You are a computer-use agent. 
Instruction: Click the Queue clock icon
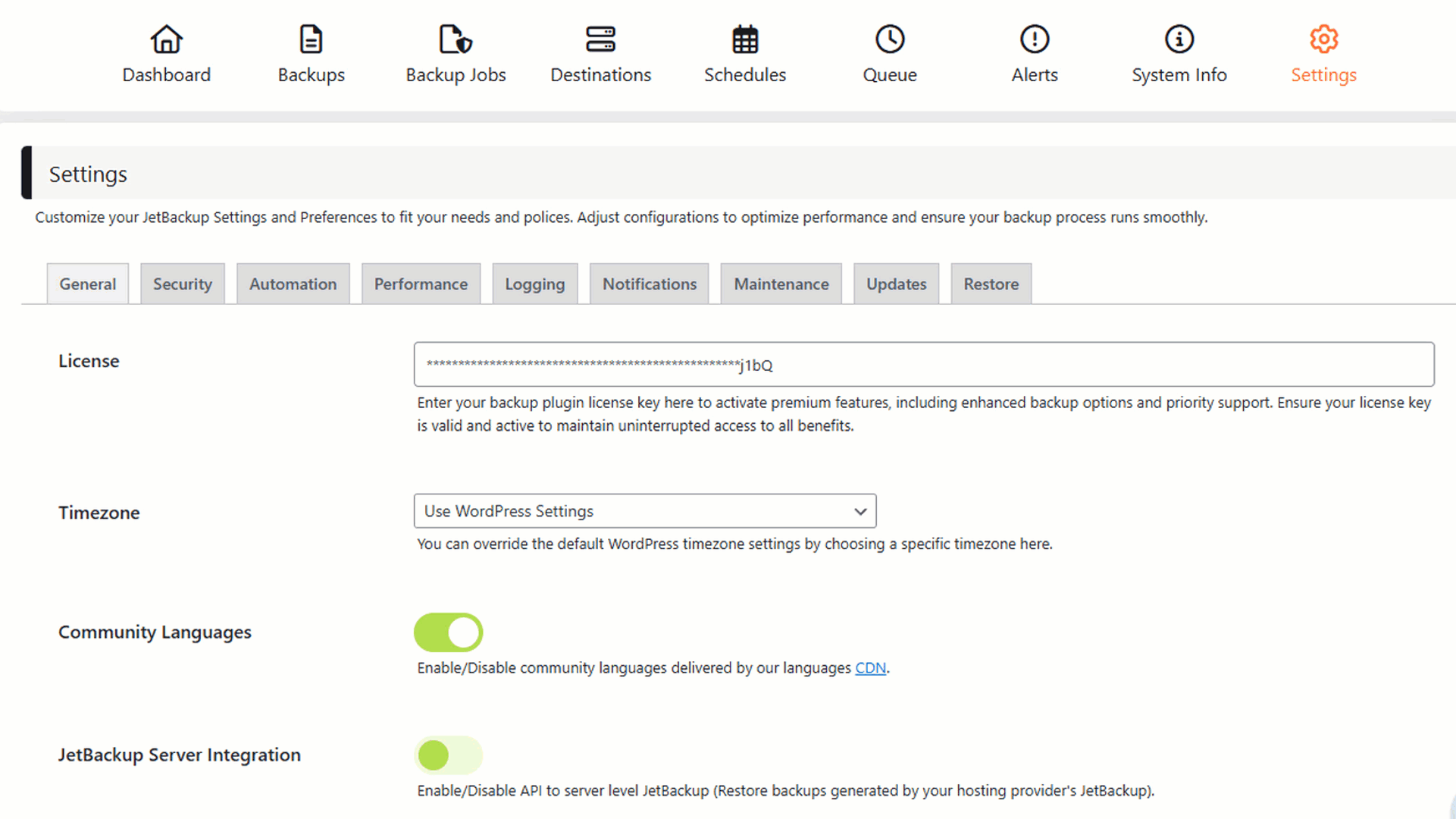(x=890, y=39)
